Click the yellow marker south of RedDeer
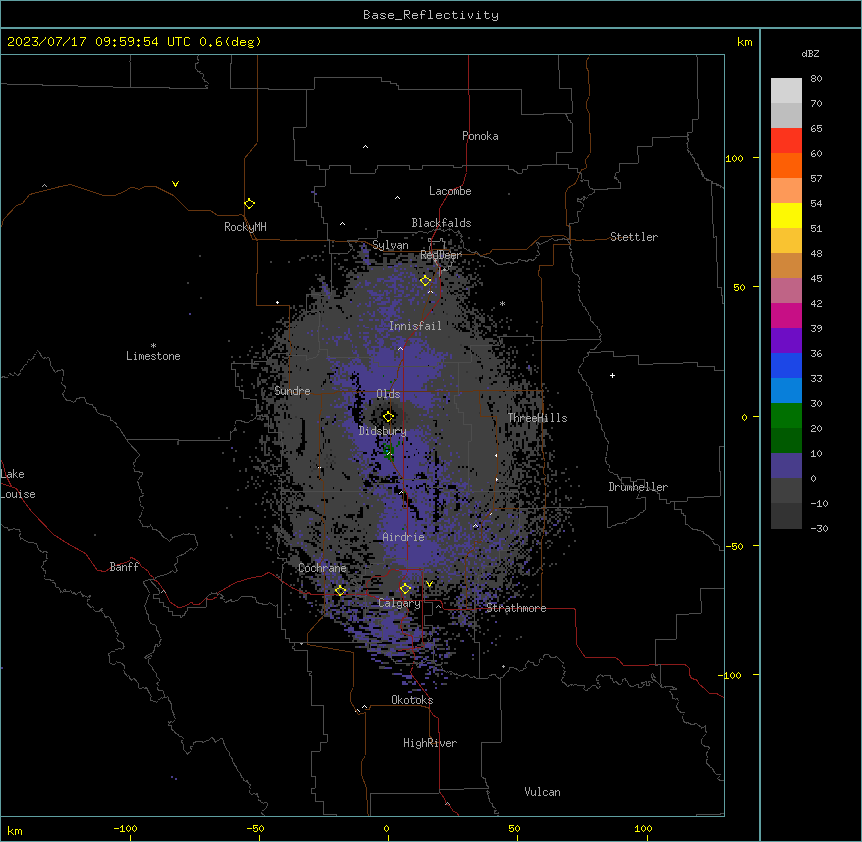The height and width of the screenshot is (842, 862). pyautogui.click(x=425, y=281)
